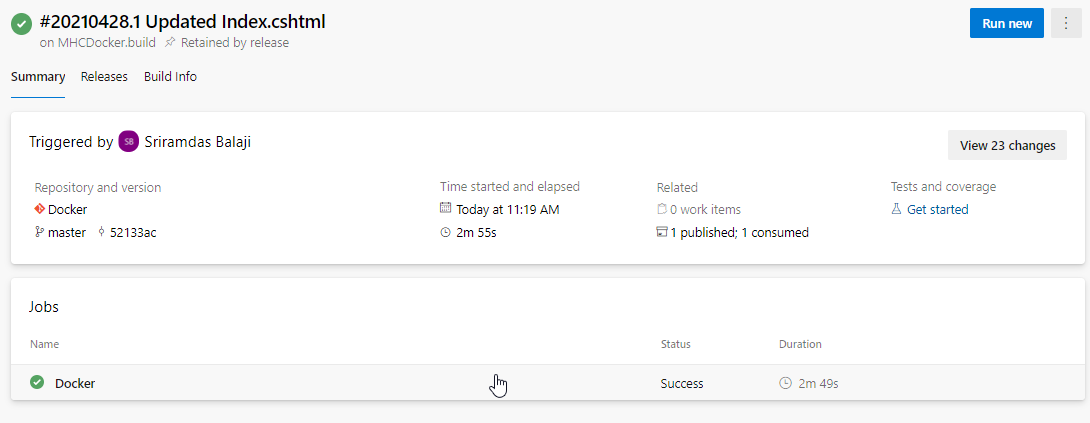Switch to the Releases tab
The height and width of the screenshot is (423, 1090).
click(104, 77)
